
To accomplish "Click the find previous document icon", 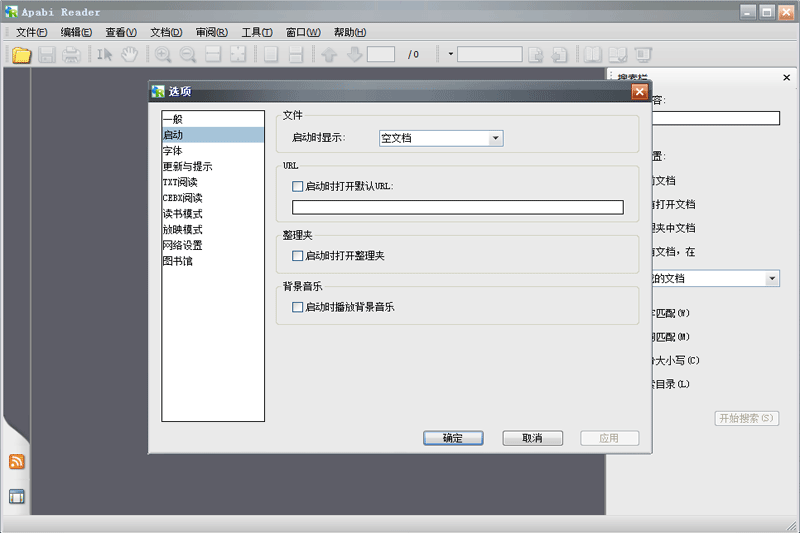I will pyautogui.click(x=560, y=55).
